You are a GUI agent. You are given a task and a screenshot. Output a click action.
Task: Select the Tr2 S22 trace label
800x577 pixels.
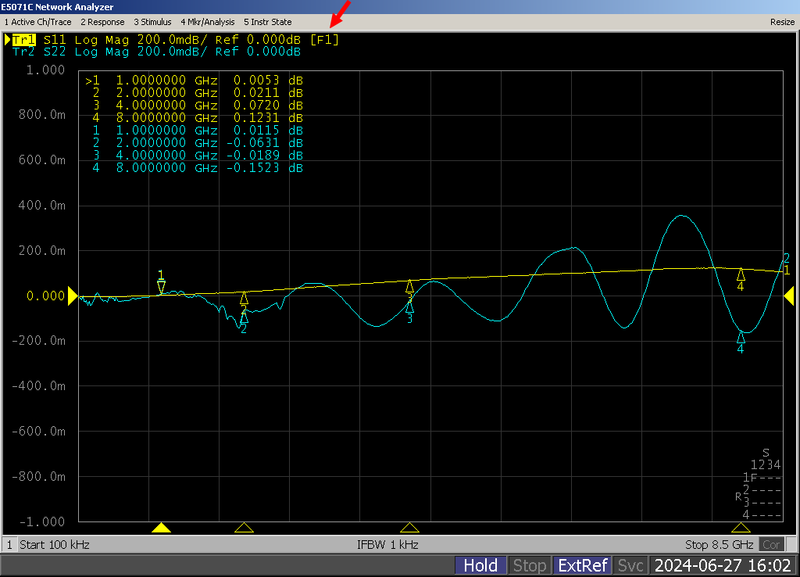25,53
